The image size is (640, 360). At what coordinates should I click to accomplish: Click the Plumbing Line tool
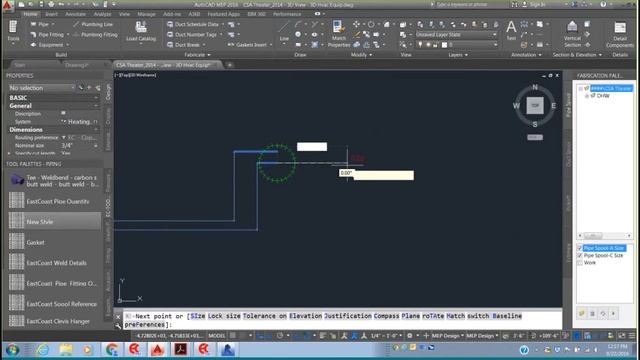tap(93, 24)
